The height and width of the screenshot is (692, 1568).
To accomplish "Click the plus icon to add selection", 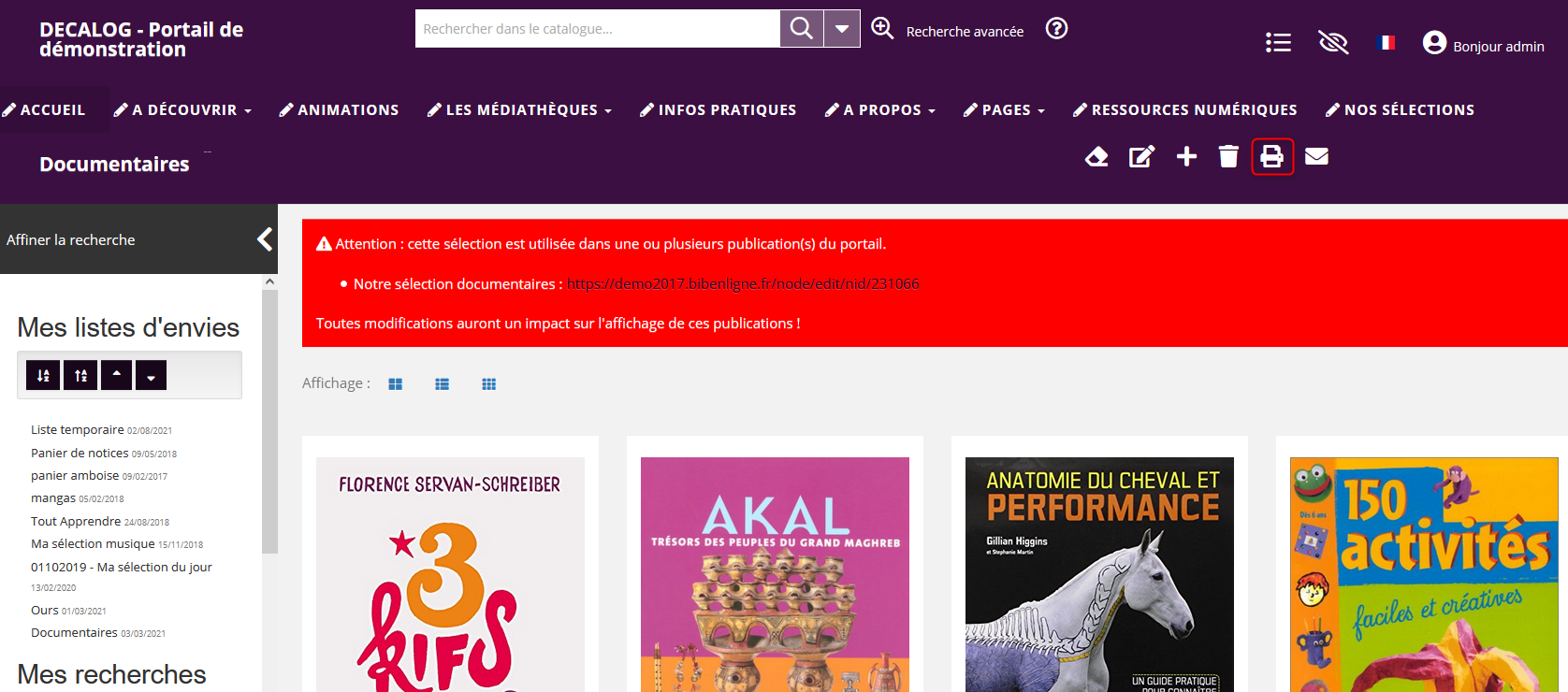I will click(1186, 156).
